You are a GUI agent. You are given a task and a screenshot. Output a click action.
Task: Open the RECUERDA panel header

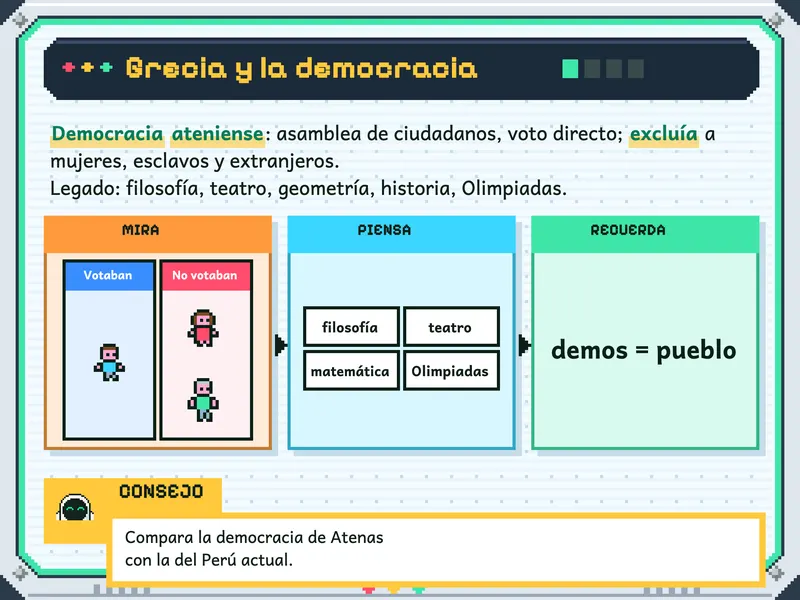pyautogui.click(x=645, y=234)
